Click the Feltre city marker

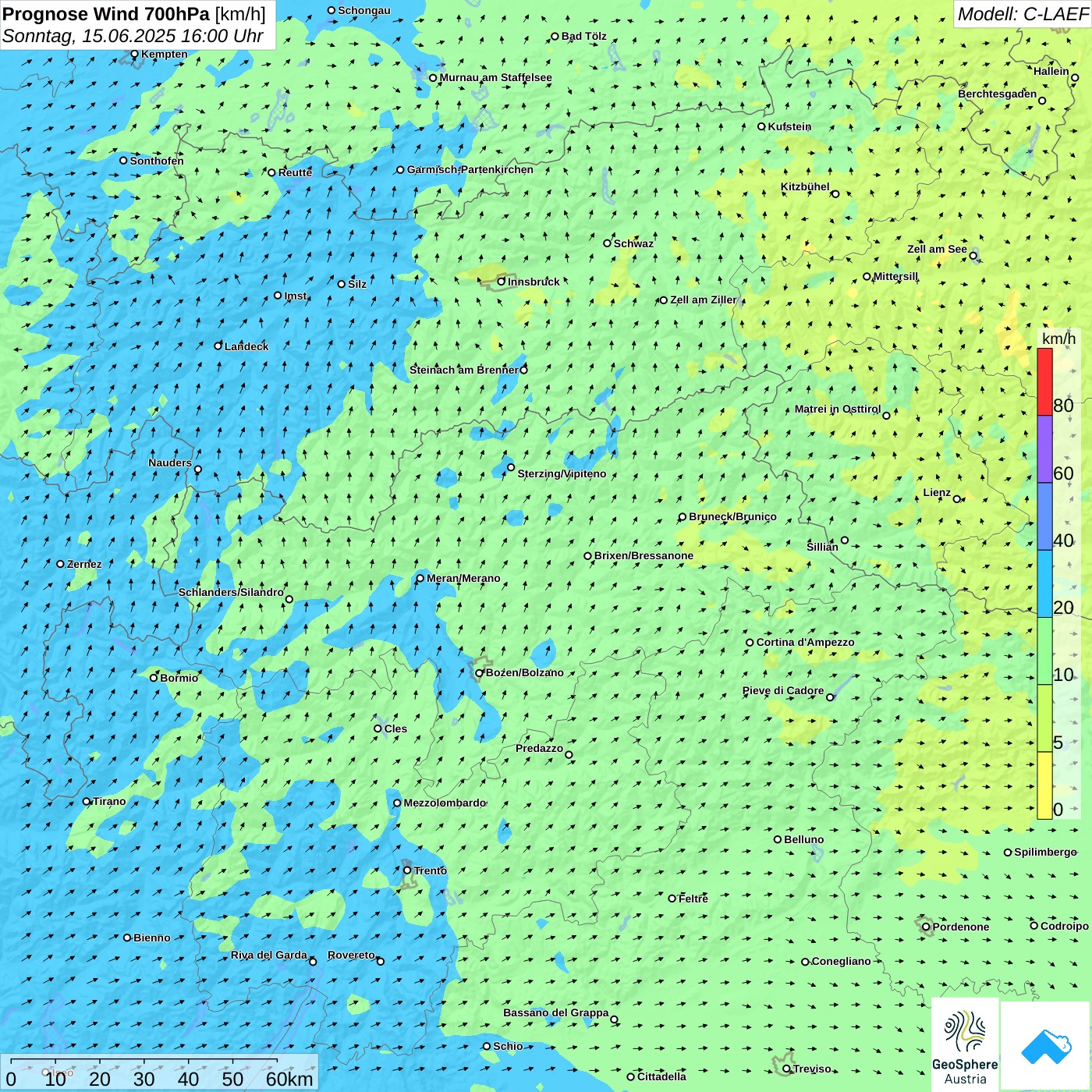click(x=672, y=899)
